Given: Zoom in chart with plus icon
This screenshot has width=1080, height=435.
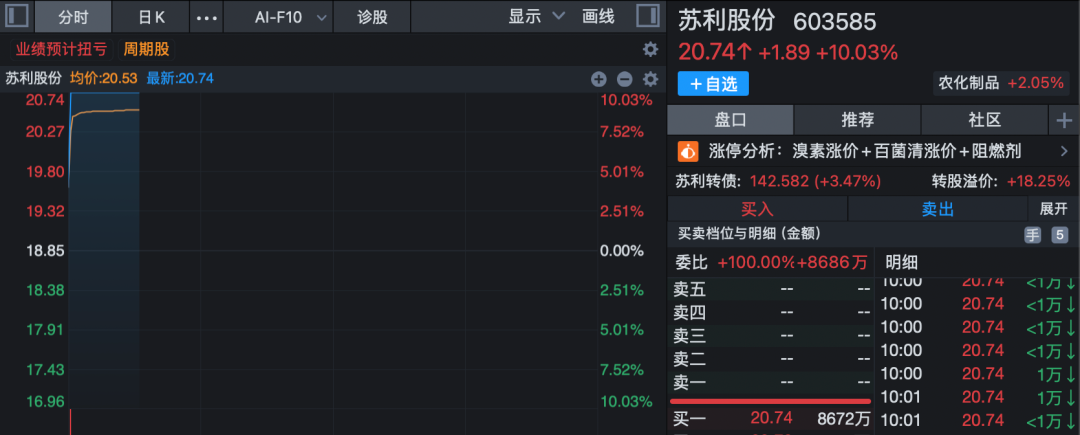Looking at the screenshot, I should coord(599,79).
